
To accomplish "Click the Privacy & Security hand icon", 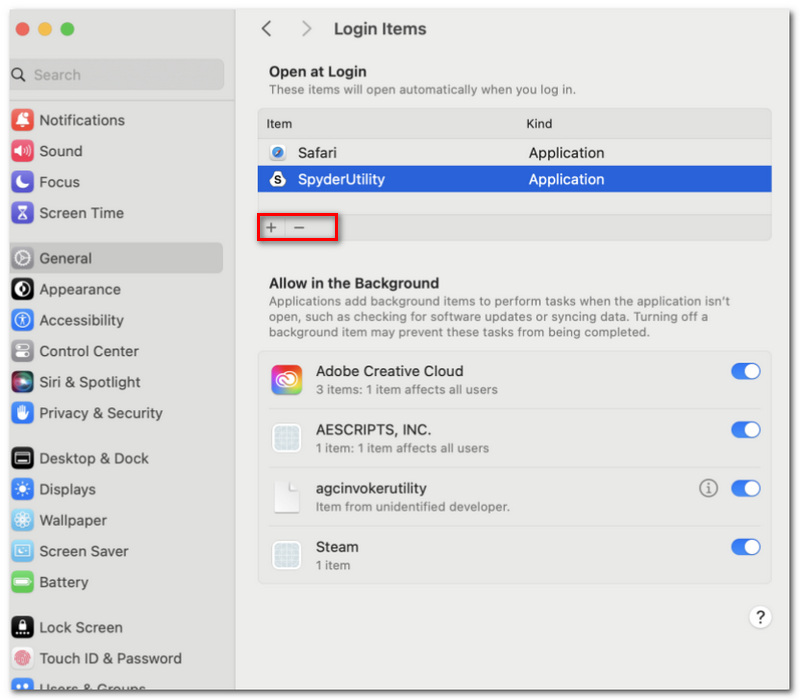I will [x=22, y=413].
